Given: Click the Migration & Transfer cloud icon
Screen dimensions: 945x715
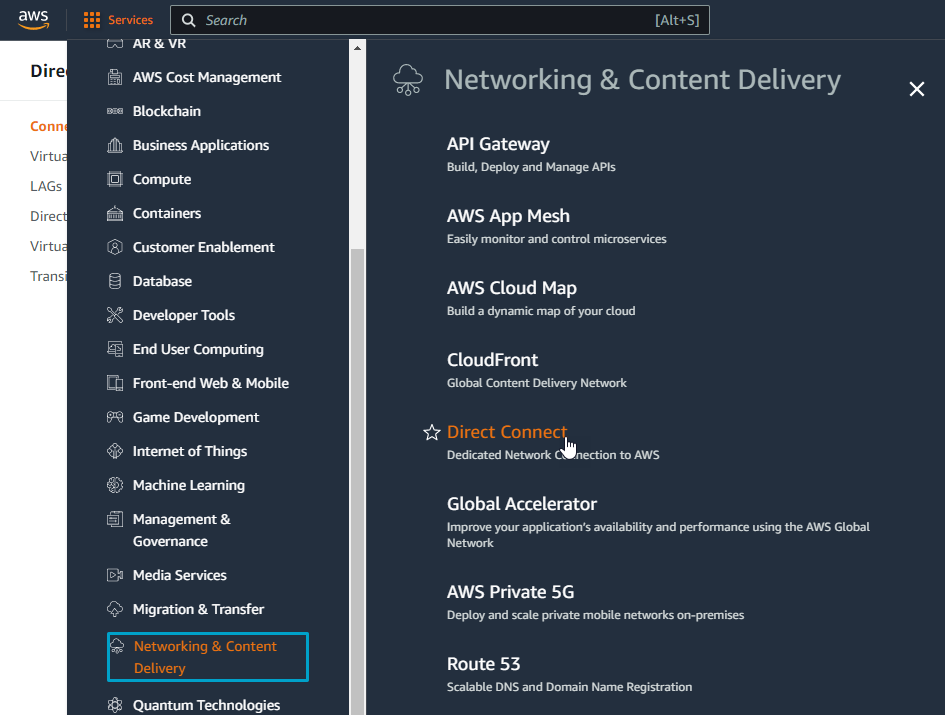Looking at the screenshot, I should tap(115, 609).
